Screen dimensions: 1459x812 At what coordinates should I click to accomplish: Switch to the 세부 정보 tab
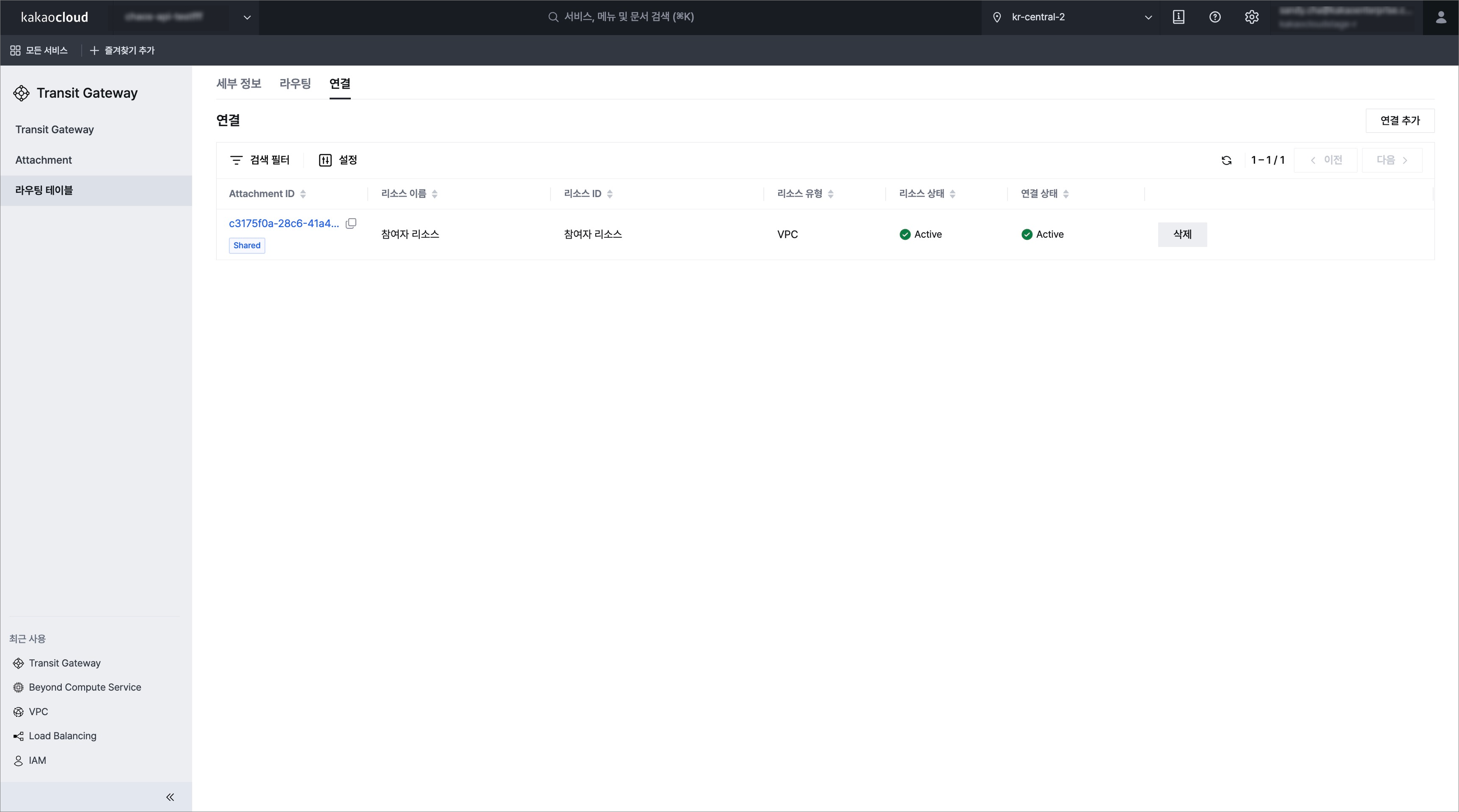coord(239,84)
